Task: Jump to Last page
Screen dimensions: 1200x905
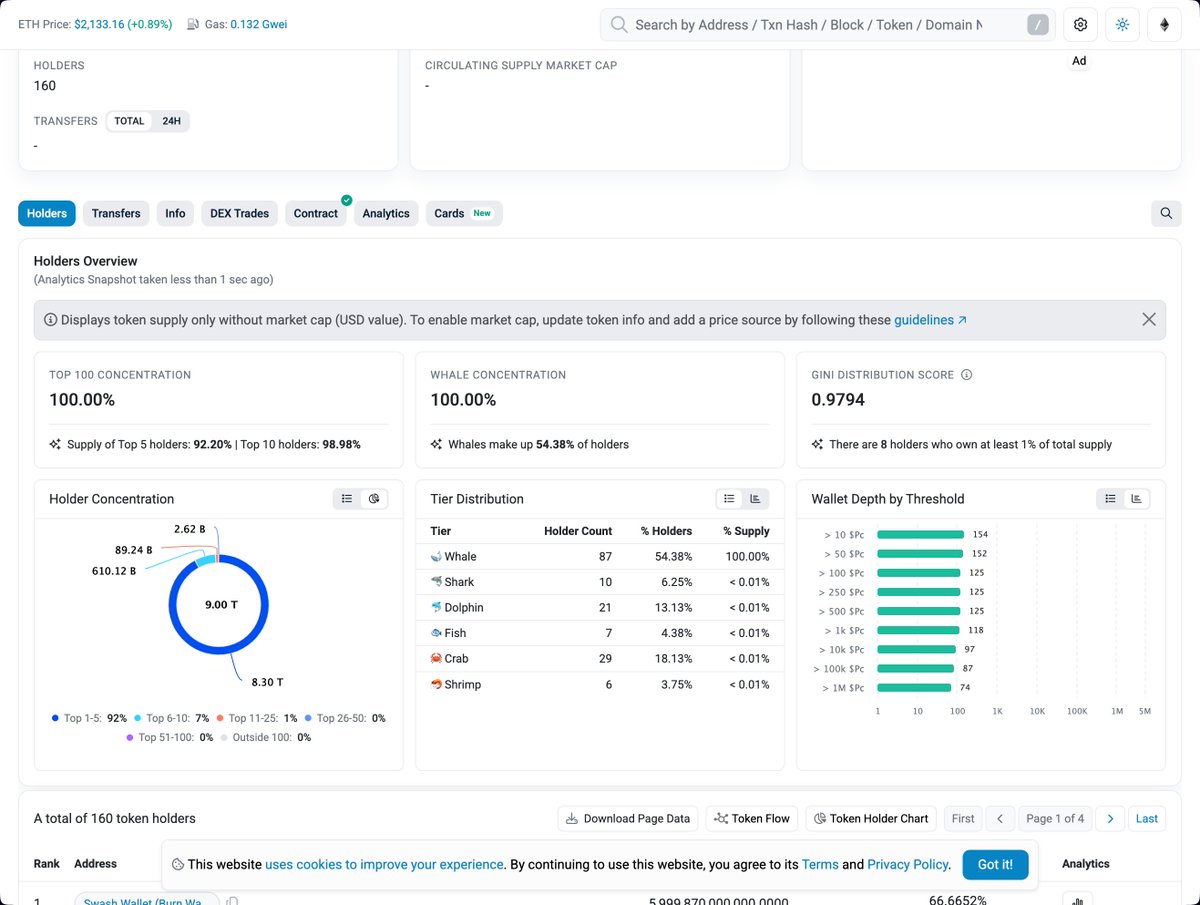Action: pyautogui.click(x=1147, y=818)
